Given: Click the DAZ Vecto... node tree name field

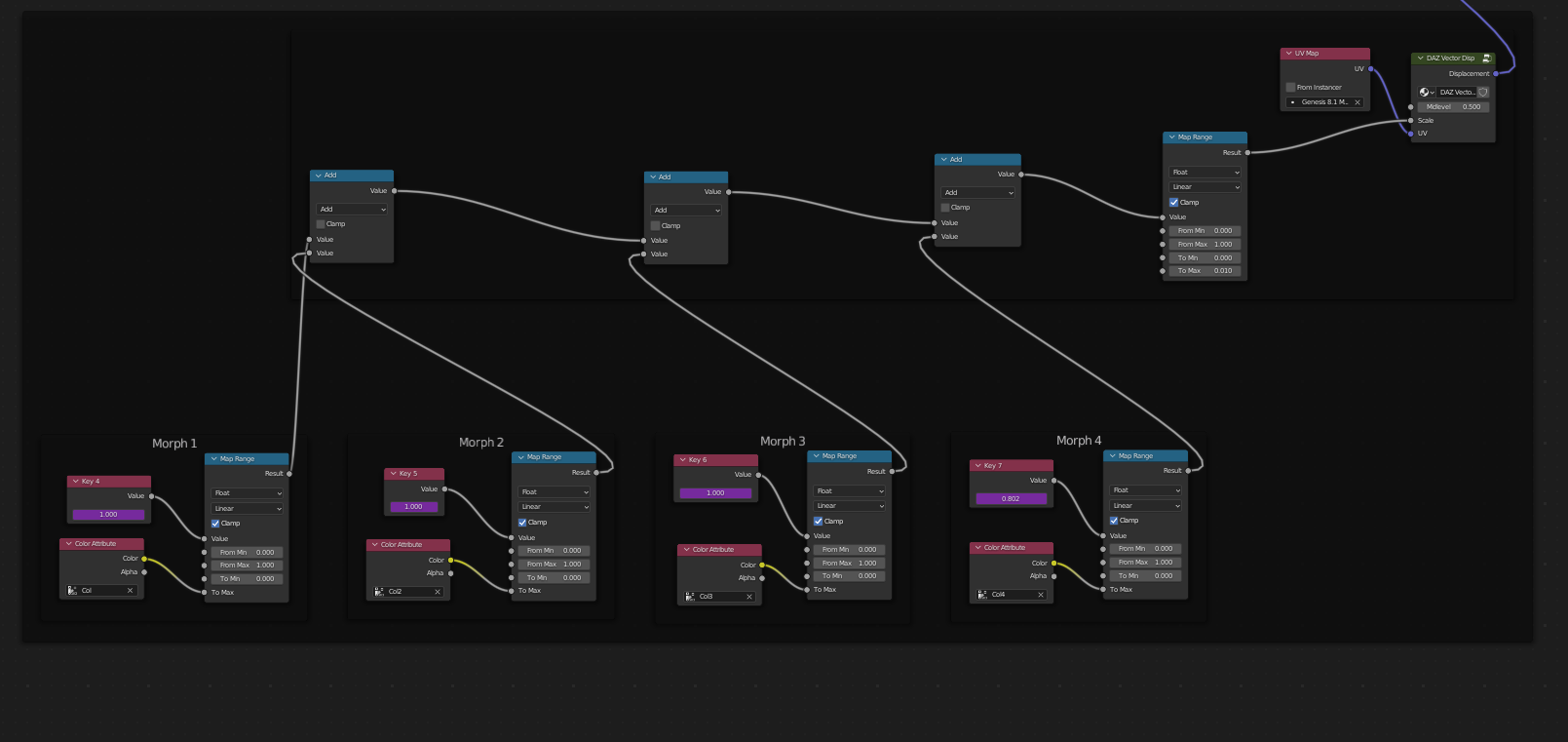Looking at the screenshot, I should tap(1457, 93).
